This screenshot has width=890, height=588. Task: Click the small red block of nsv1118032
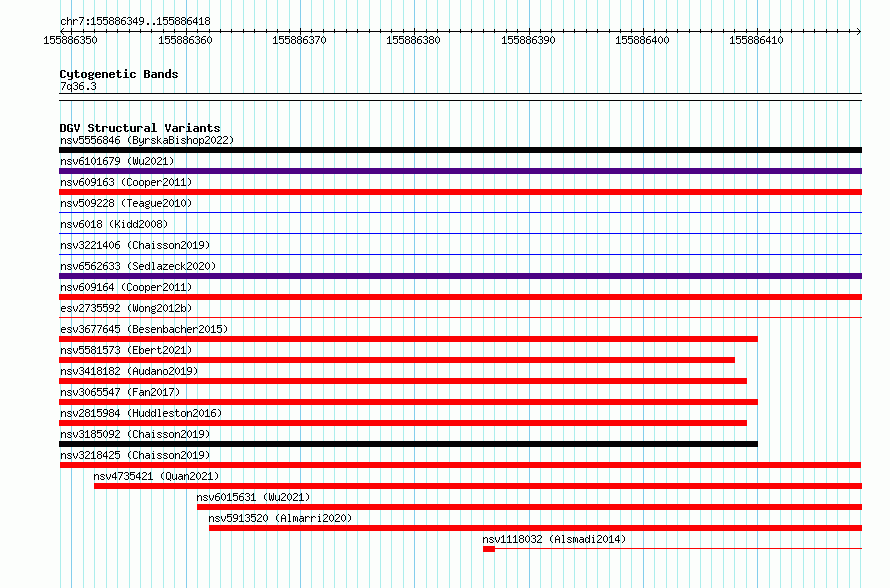(x=489, y=549)
